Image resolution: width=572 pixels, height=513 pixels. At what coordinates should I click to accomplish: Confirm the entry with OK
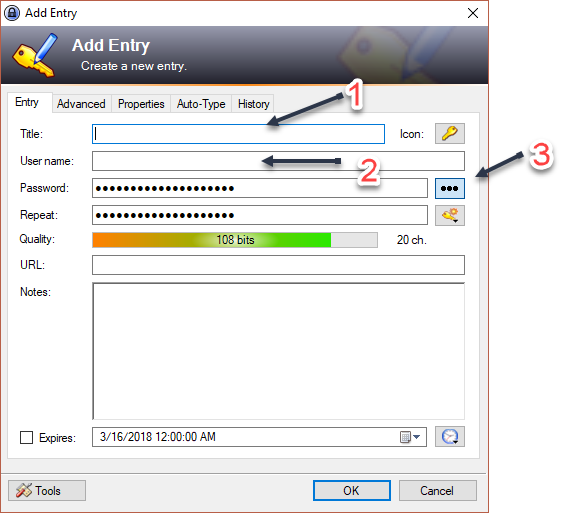pyautogui.click(x=351, y=490)
